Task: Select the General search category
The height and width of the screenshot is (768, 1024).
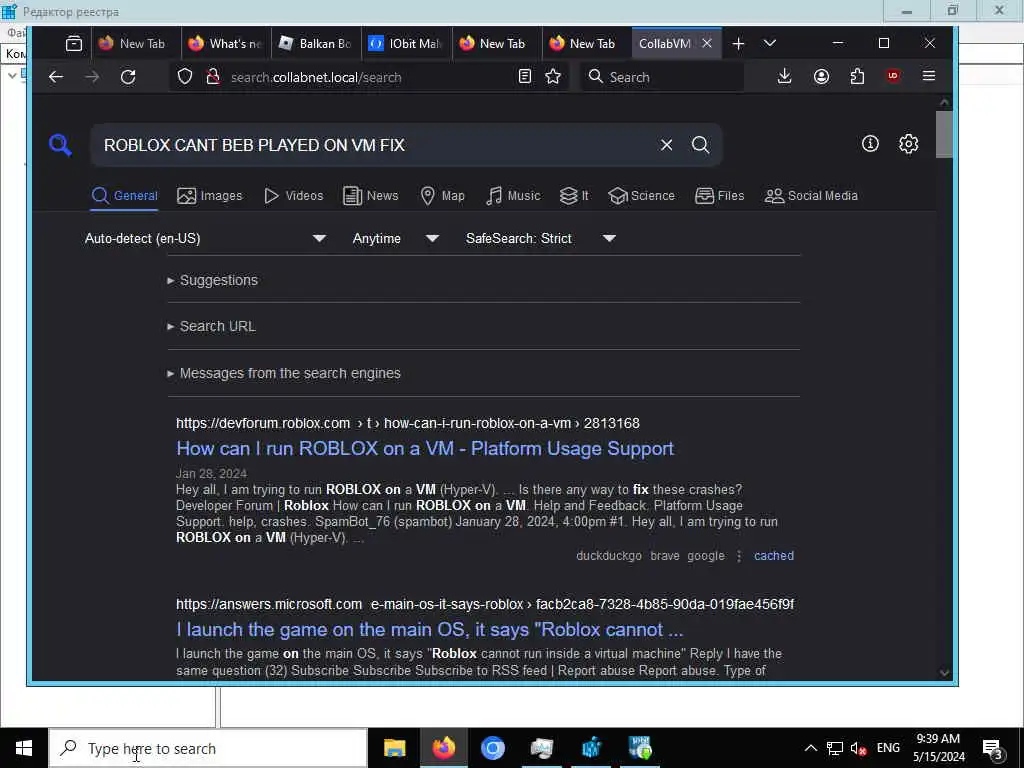Action: coord(125,195)
